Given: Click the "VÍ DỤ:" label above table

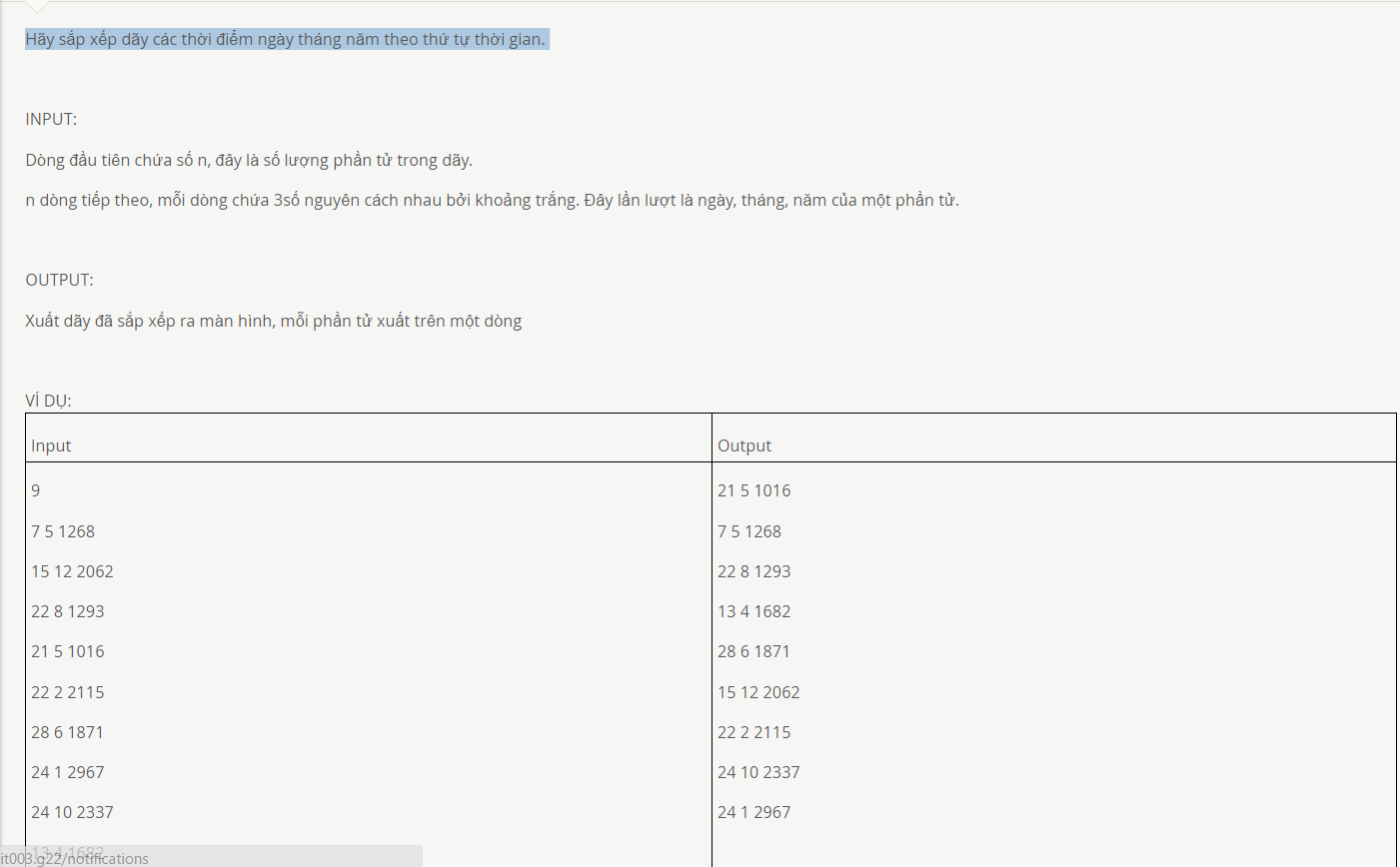Looking at the screenshot, I should click(x=48, y=401).
